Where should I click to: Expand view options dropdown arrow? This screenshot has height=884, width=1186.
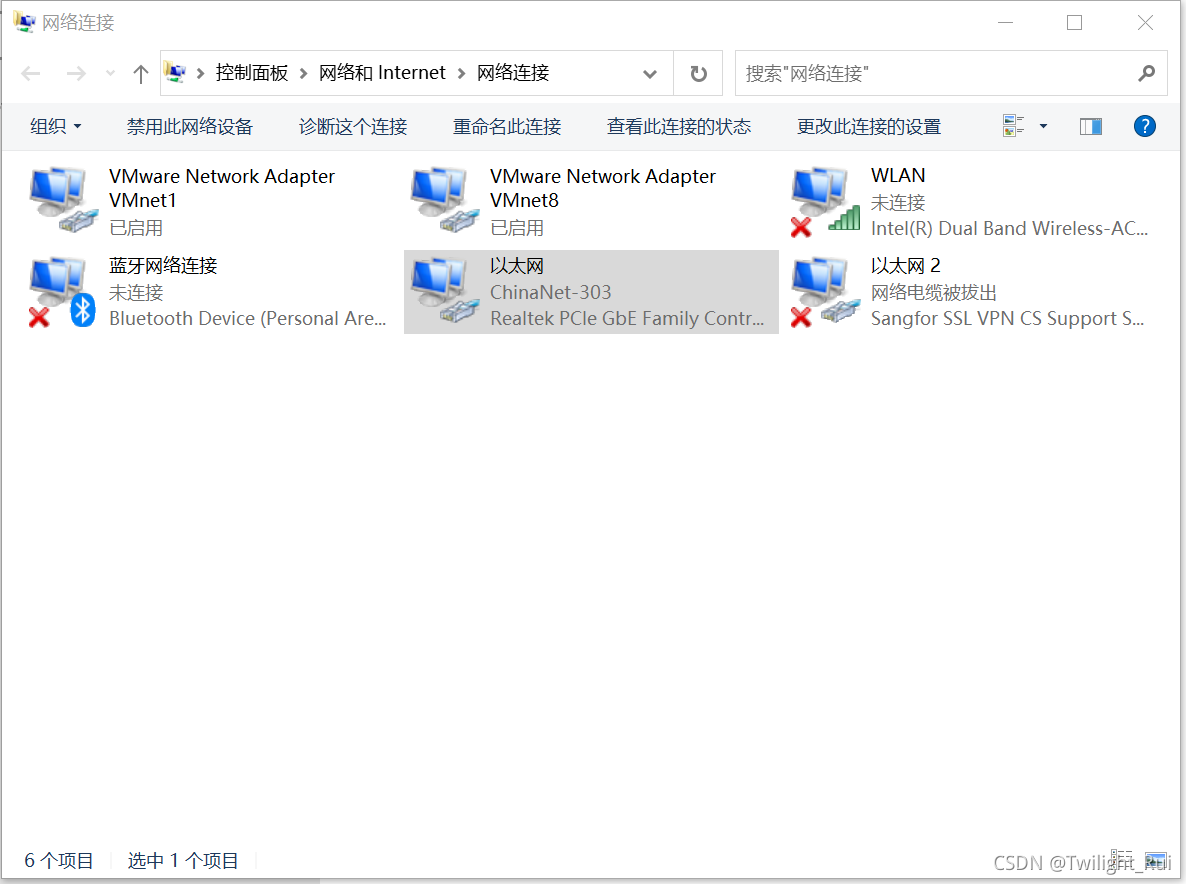[x=1043, y=126]
